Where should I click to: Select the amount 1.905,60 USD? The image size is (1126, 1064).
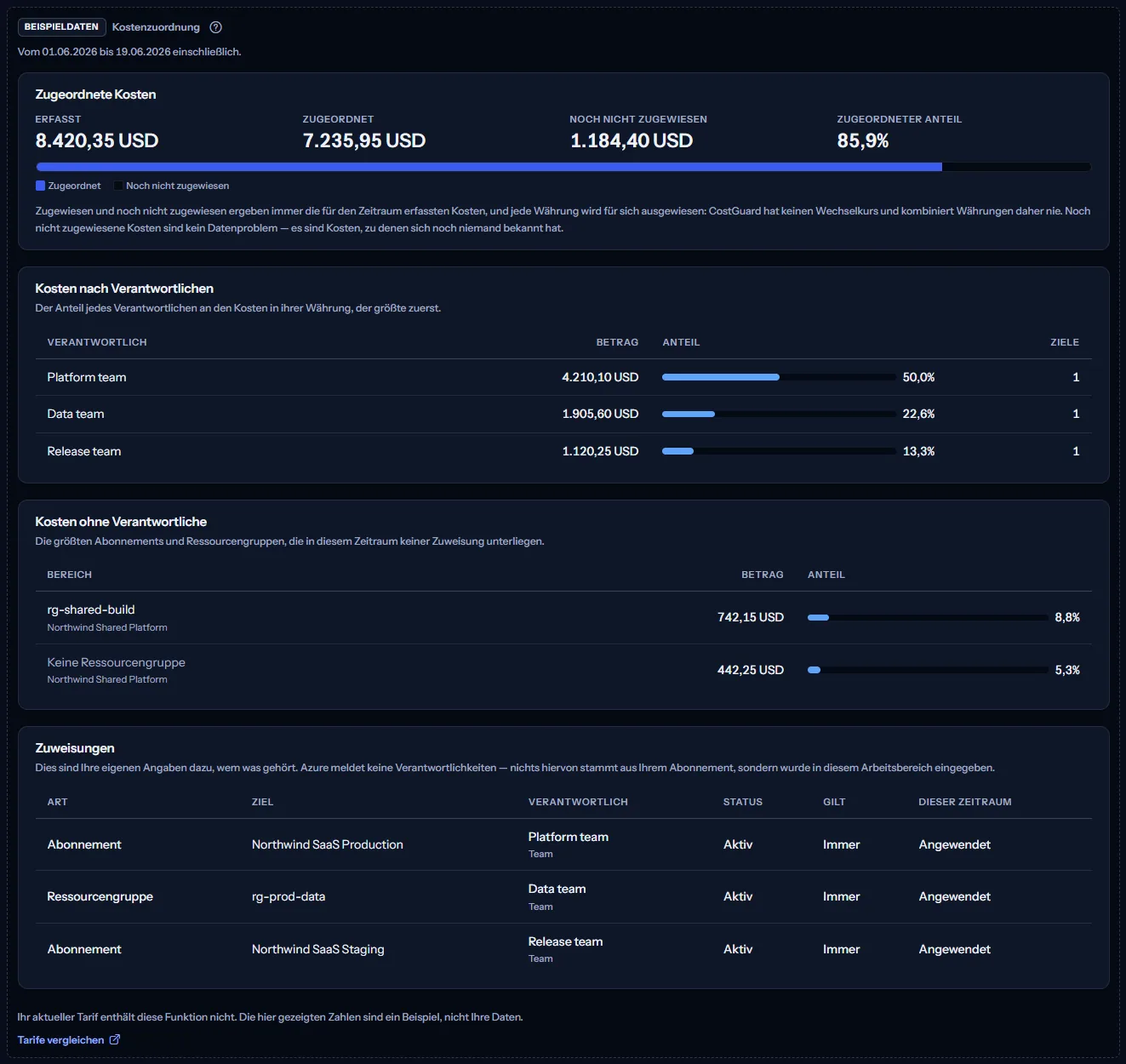600,414
